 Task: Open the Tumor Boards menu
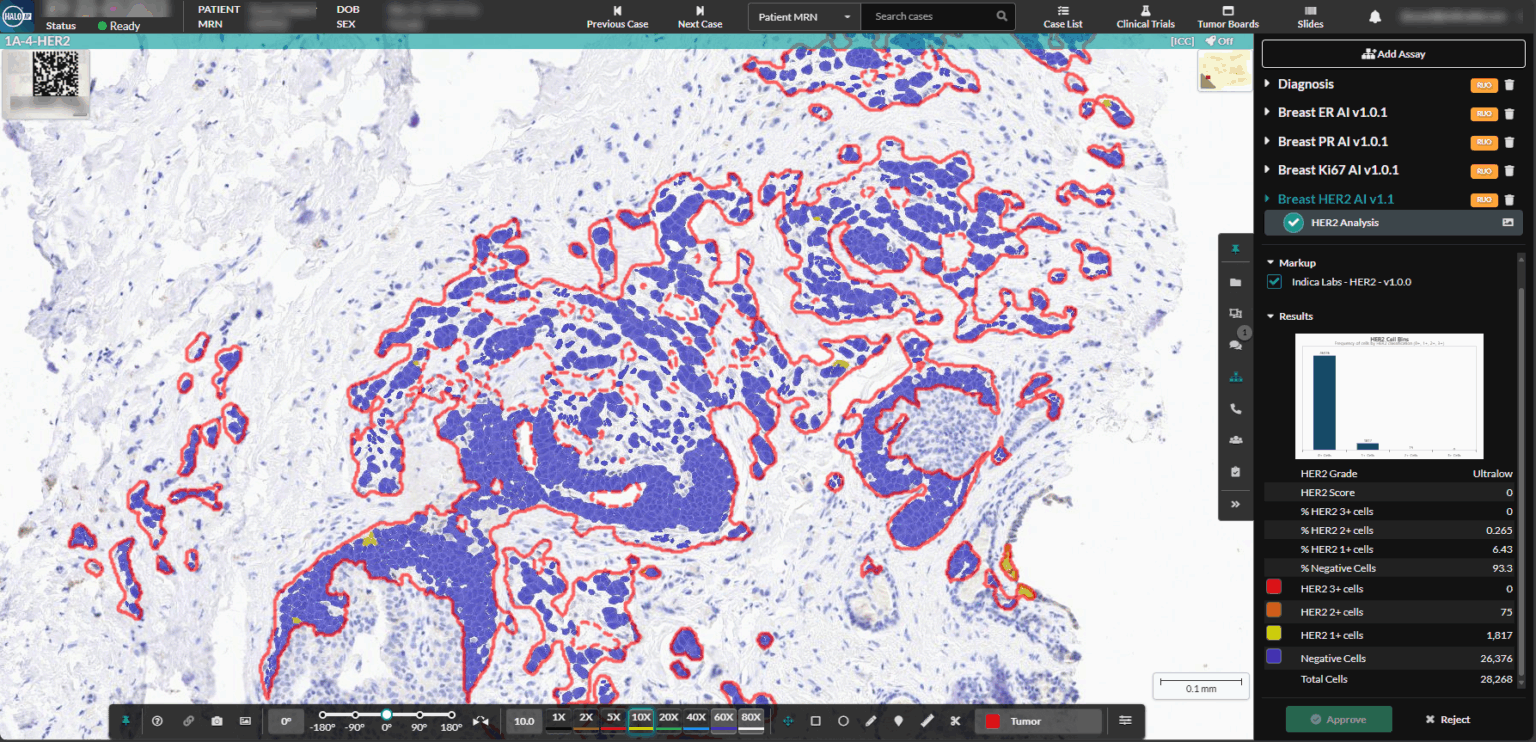pyautogui.click(x=1227, y=17)
